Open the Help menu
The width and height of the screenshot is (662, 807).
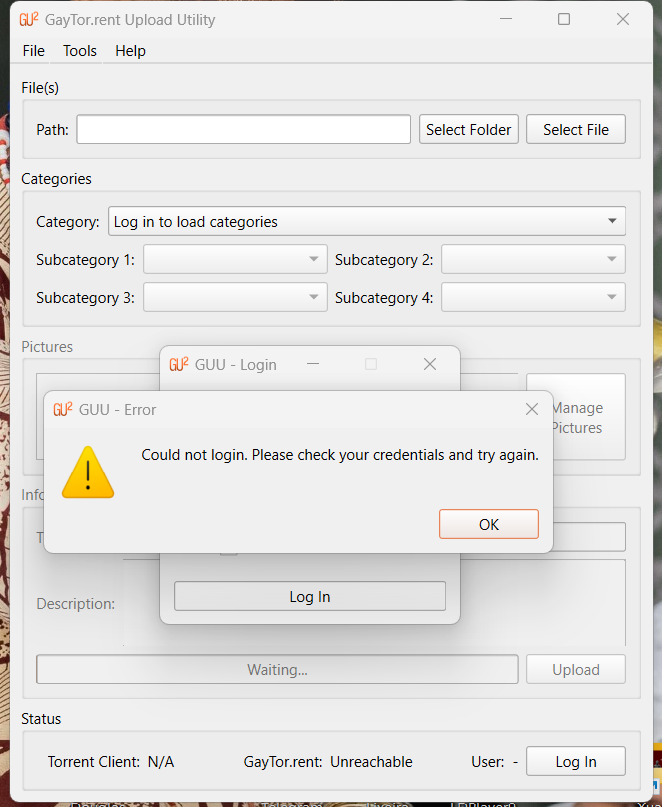(130, 51)
